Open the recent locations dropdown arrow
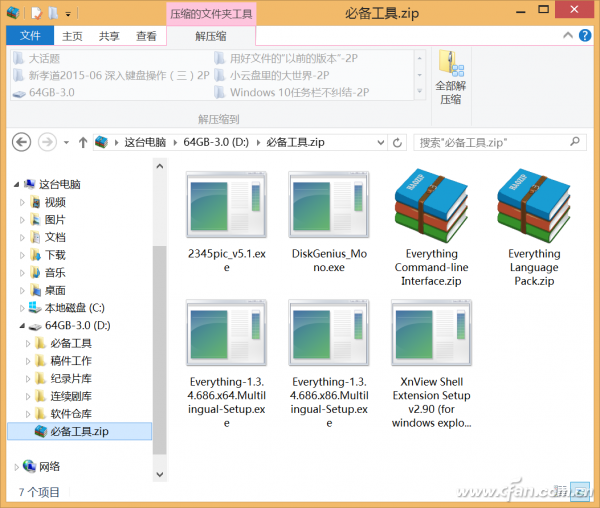 (66, 143)
